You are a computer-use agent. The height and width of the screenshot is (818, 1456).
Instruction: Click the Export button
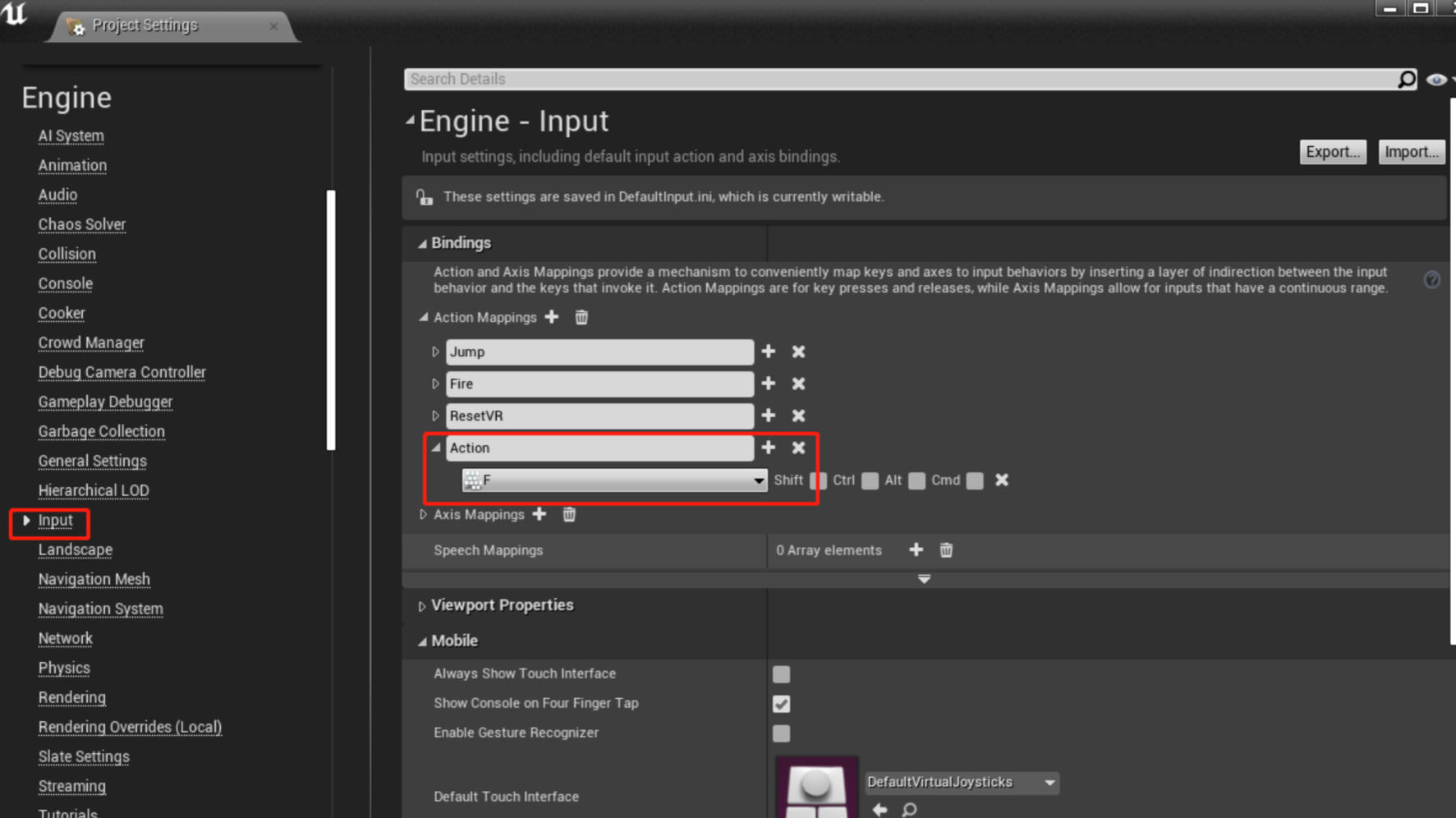pos(1332,152)
